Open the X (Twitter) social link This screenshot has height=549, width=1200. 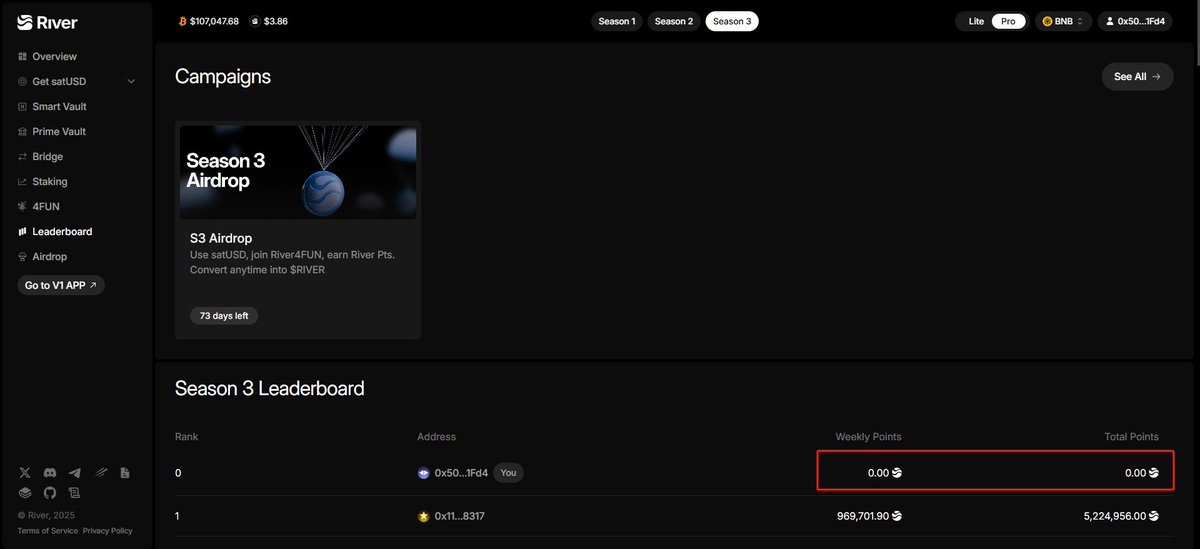coord(24,472)
